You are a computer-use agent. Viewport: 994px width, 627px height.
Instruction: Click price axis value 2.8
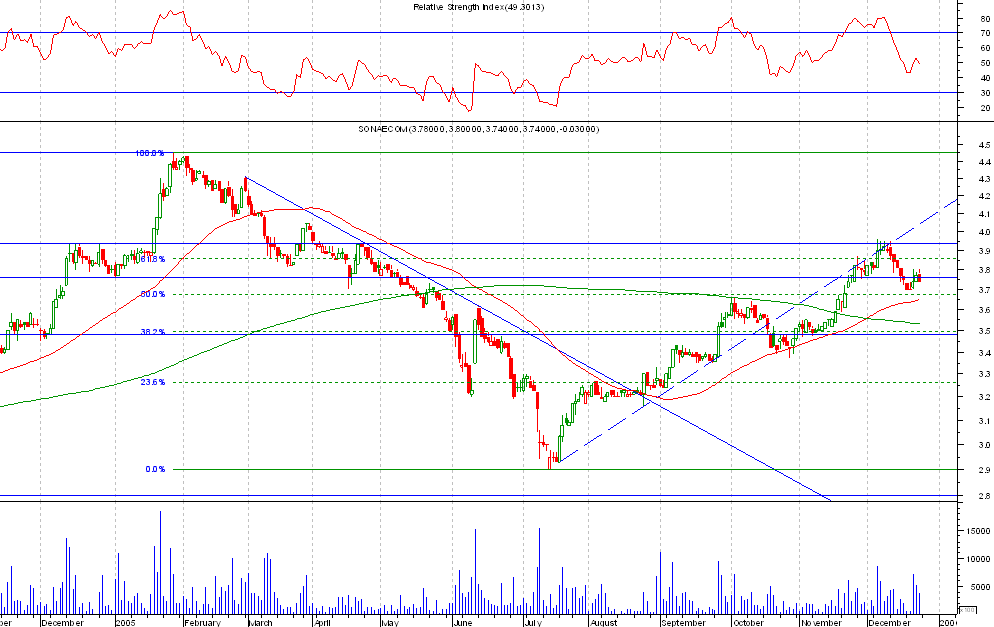(984, 496)
